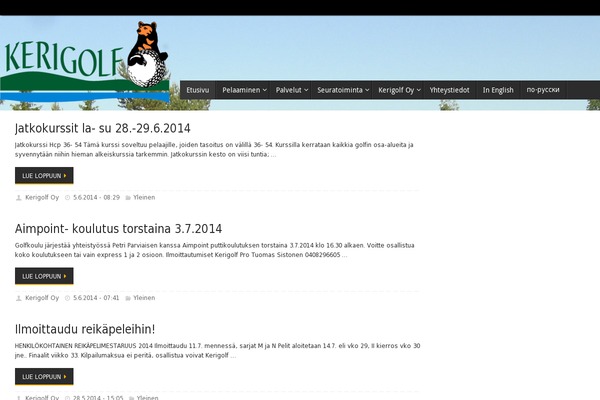Open Aimpoint- koulutus torstaina 3.7.2014 article
Image resolution: width=600 pixels, height=400 pixels.
coord(118,229)
